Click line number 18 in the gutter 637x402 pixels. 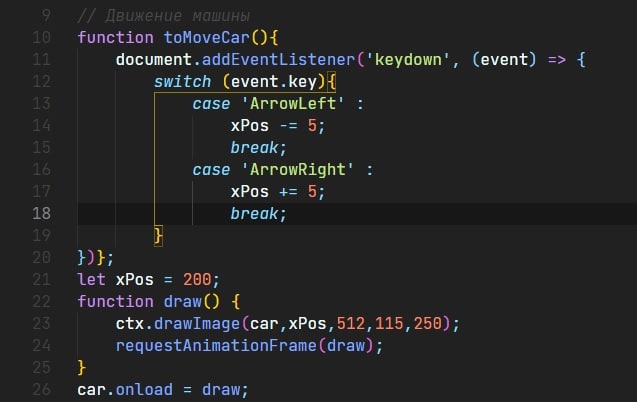41,213
